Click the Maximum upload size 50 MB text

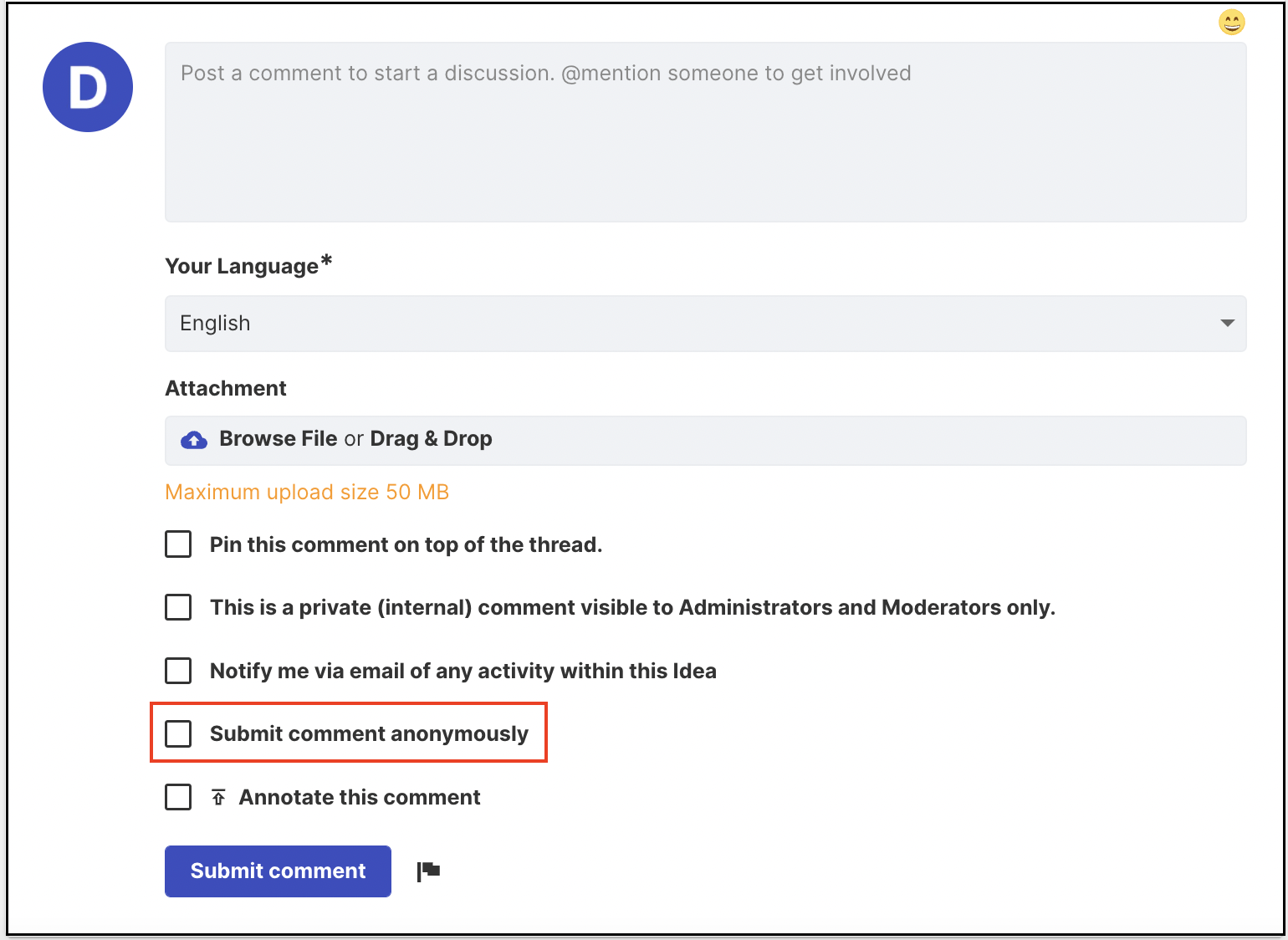tap(307, 492)
